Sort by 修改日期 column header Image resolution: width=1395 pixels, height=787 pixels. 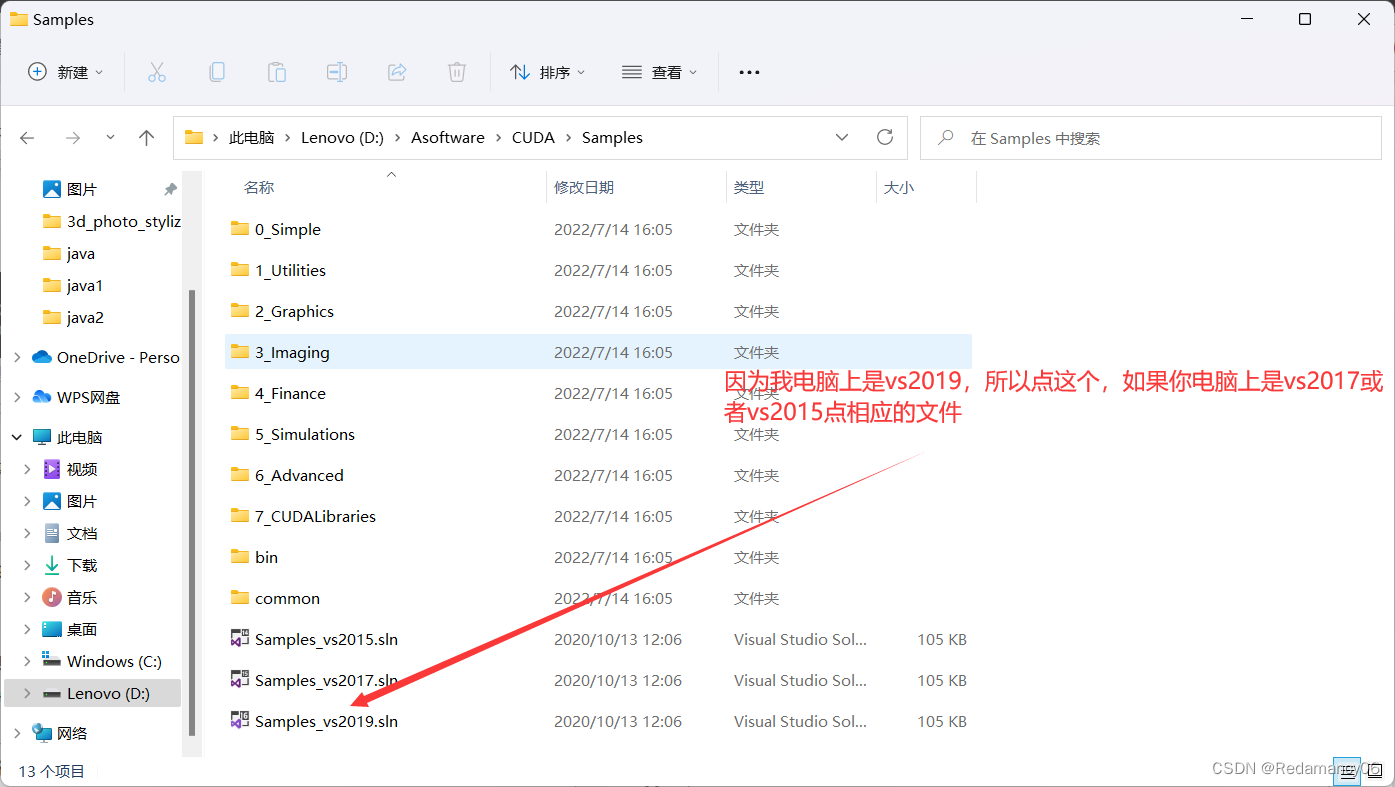click(x=584, y=187)
